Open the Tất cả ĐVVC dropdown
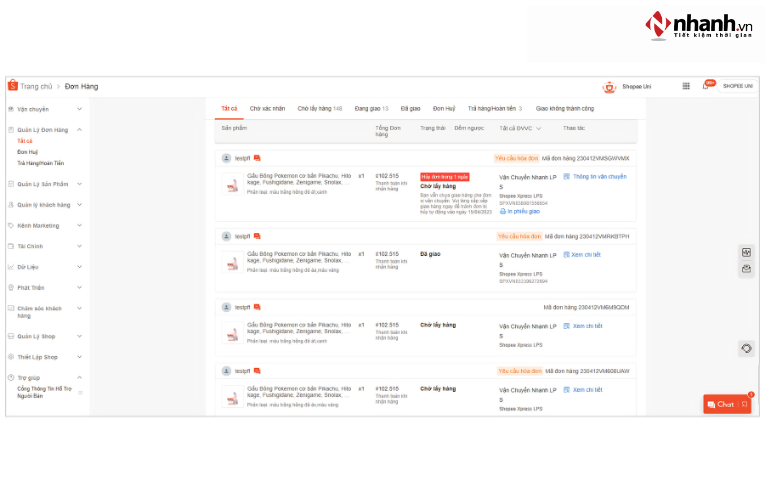 tap(520, 128)
